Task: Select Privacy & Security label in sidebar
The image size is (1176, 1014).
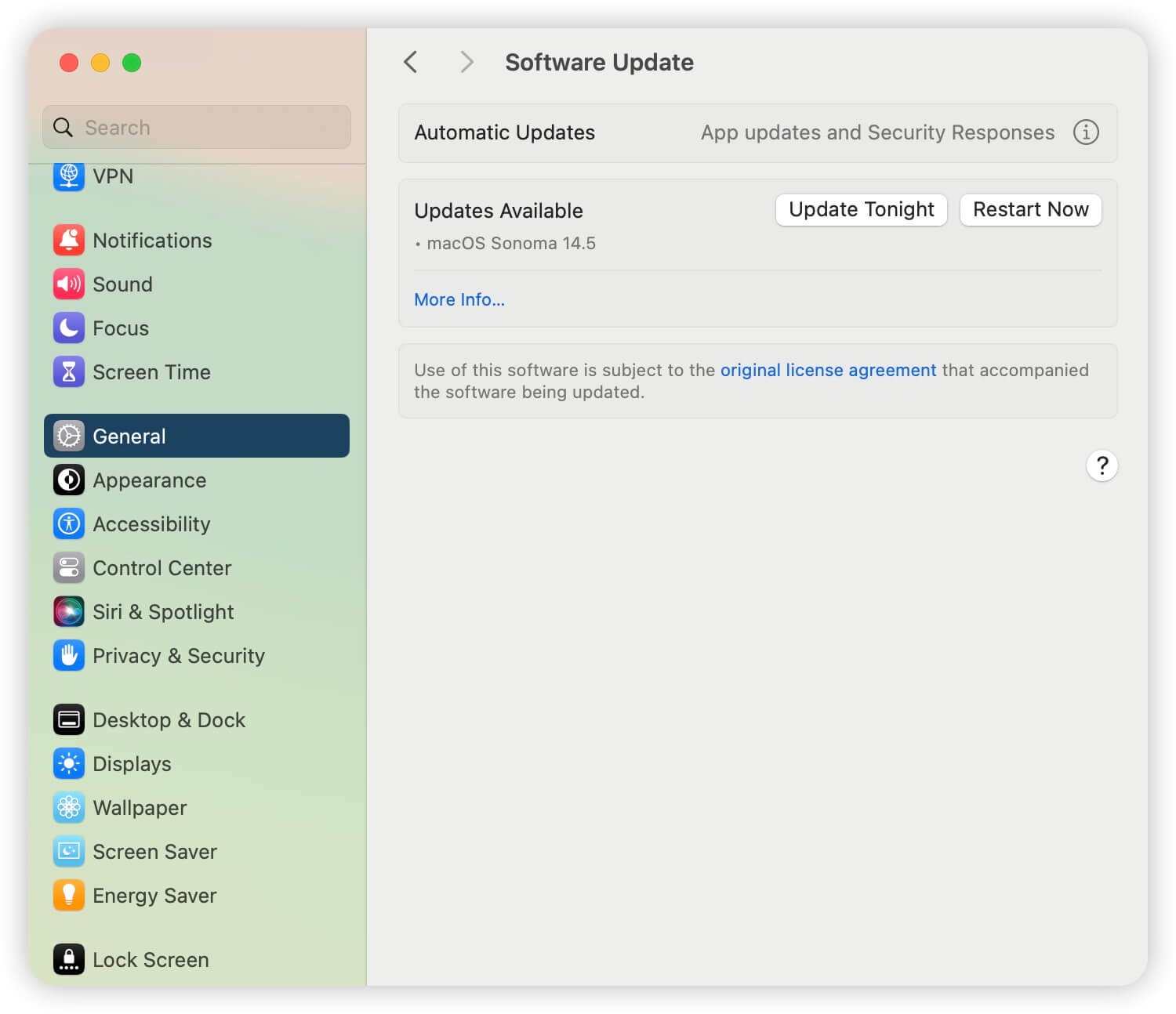Action: [180, 656]
